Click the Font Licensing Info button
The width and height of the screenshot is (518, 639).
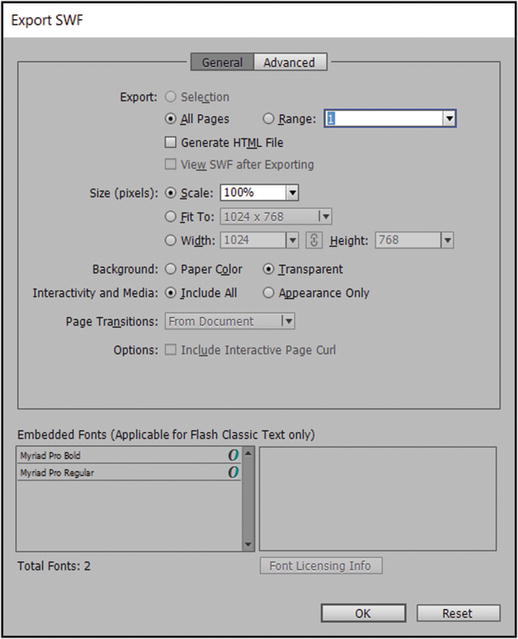coord(321,566)
